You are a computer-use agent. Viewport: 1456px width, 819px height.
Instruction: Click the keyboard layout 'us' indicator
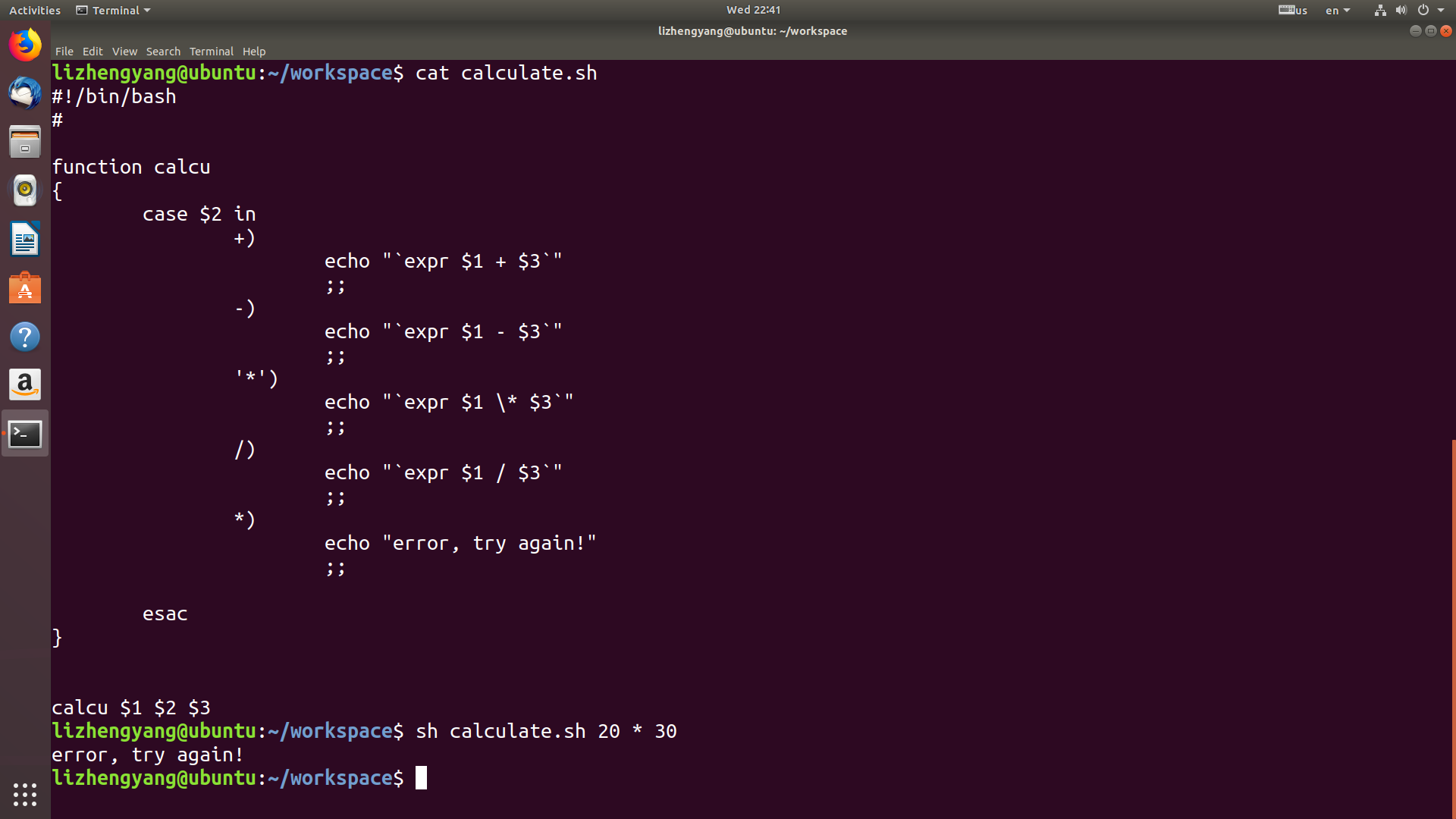click(x=1293, y=10)
